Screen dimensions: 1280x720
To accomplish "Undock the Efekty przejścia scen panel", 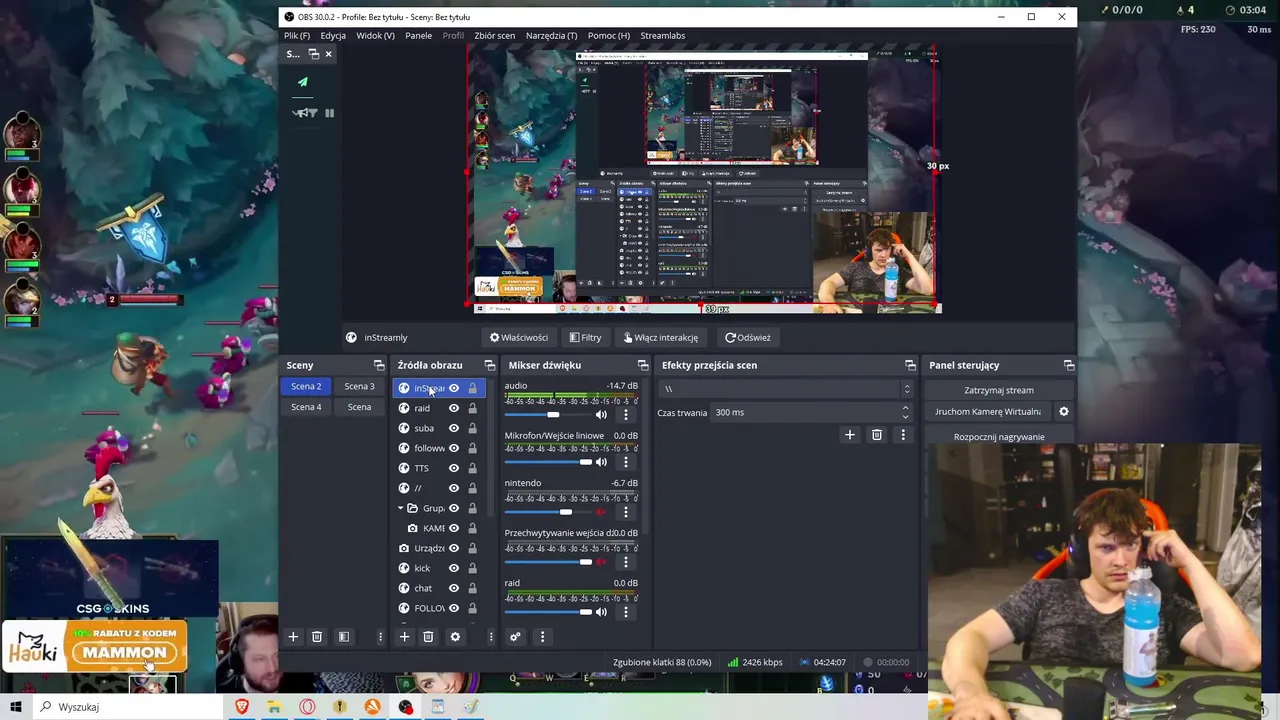I will (x=910, y=365).
